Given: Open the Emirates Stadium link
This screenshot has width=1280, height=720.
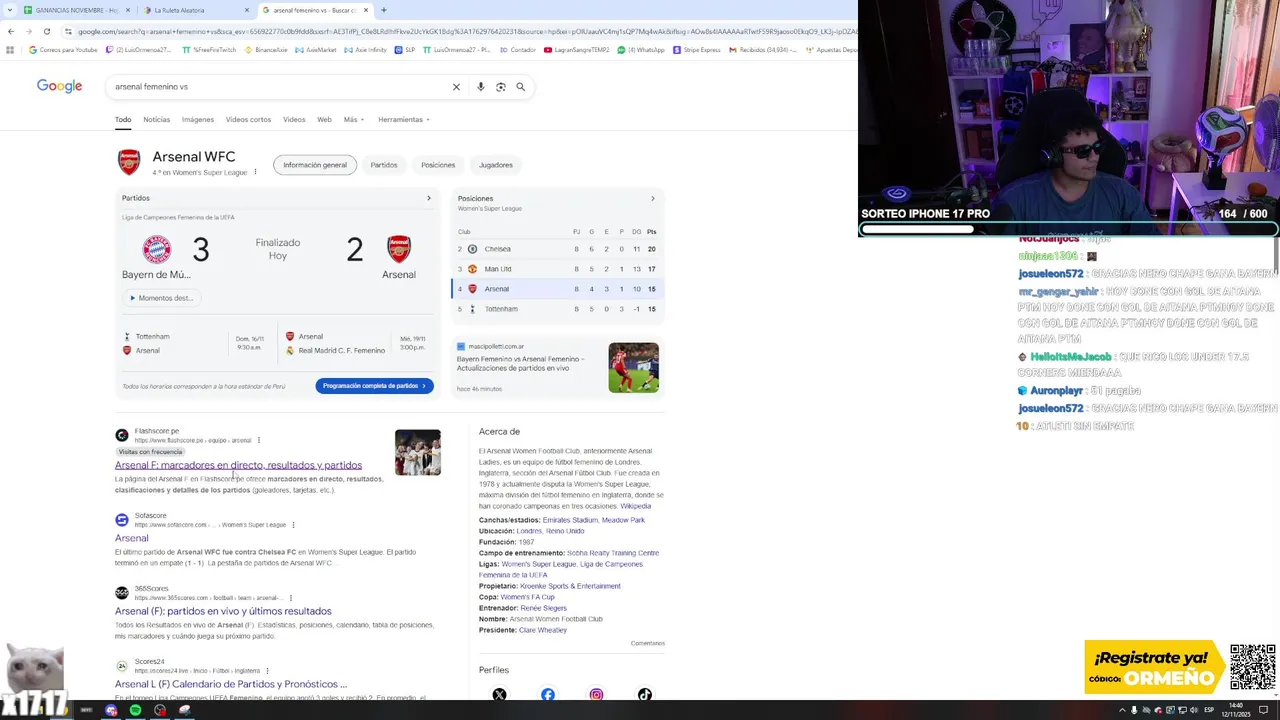Looking at the screenshot, I should (x=570, y=520).
